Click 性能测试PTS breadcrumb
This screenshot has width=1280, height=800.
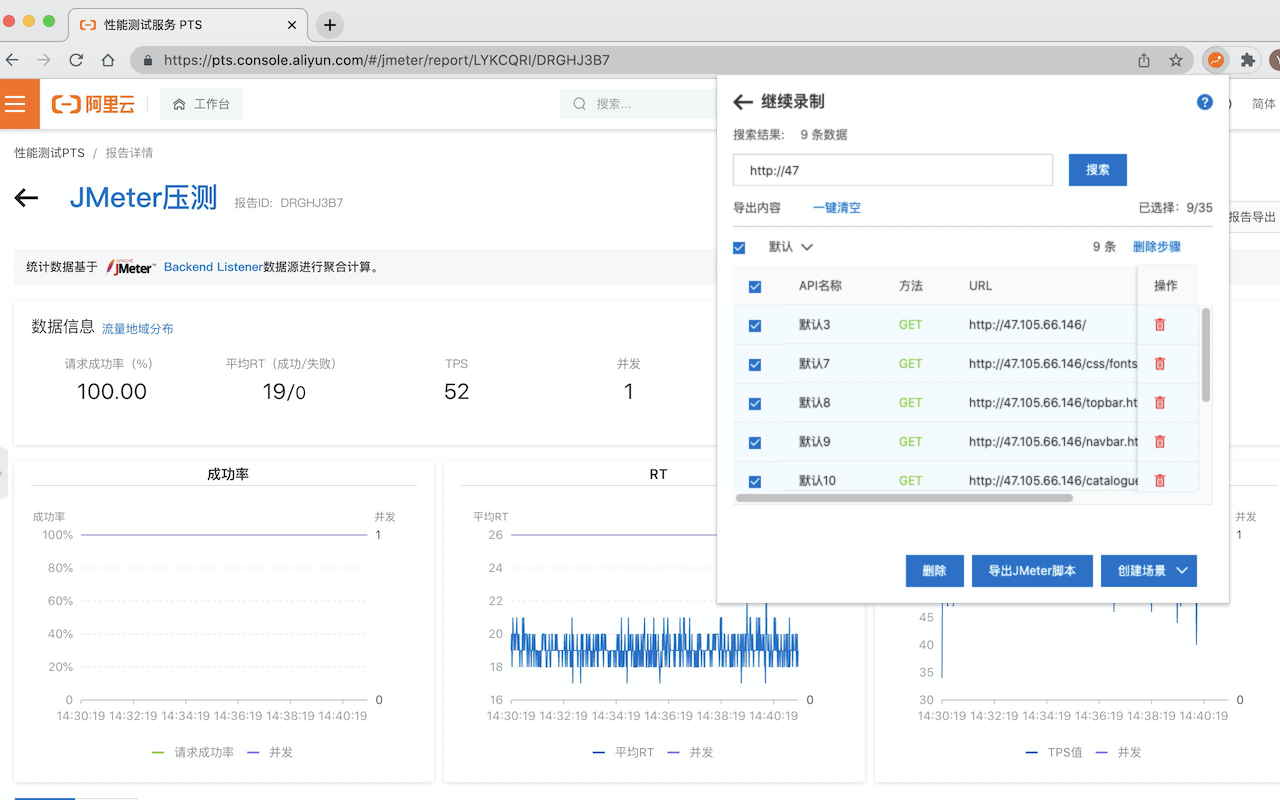(49, 153)
